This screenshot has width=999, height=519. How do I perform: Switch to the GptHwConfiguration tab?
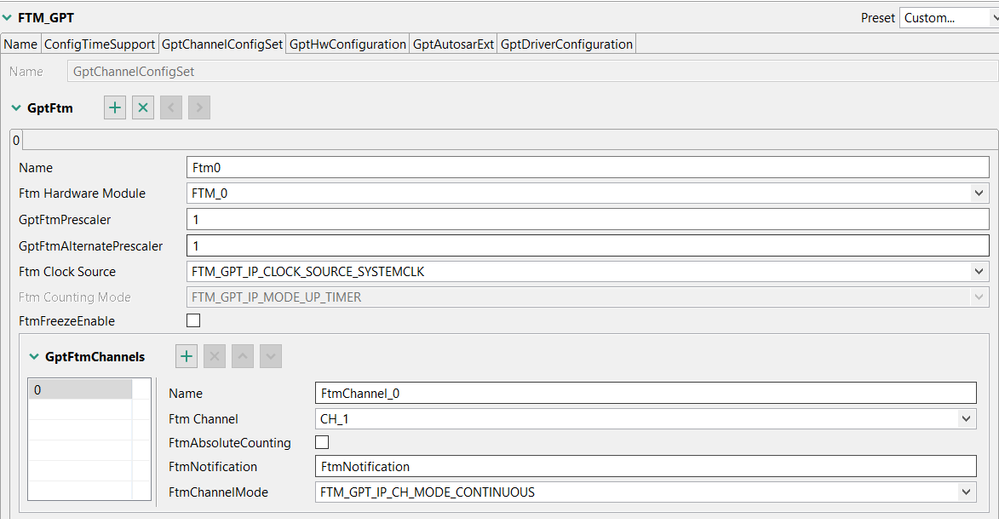point(348,44)
